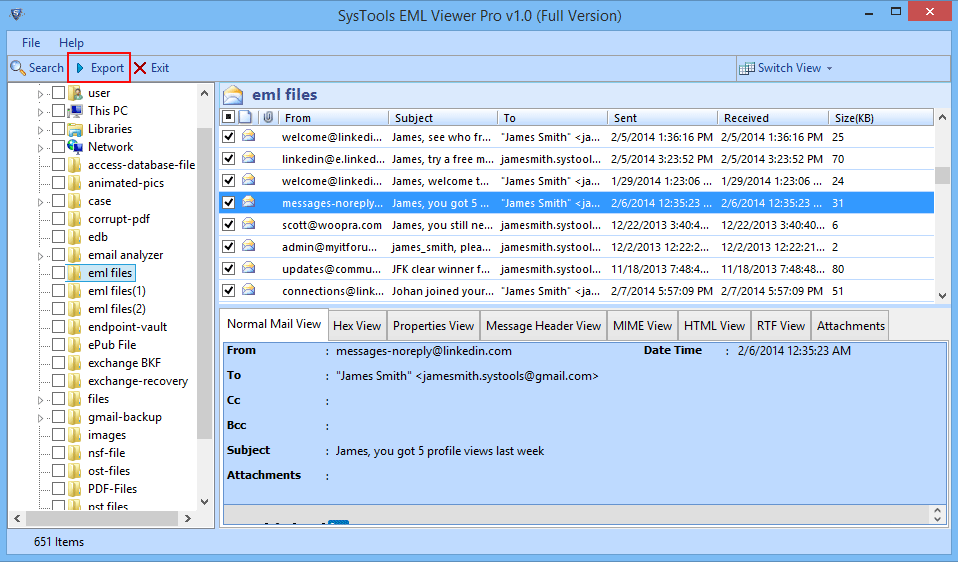
Task: Click the page icon column header
Action: coord(246,117)
